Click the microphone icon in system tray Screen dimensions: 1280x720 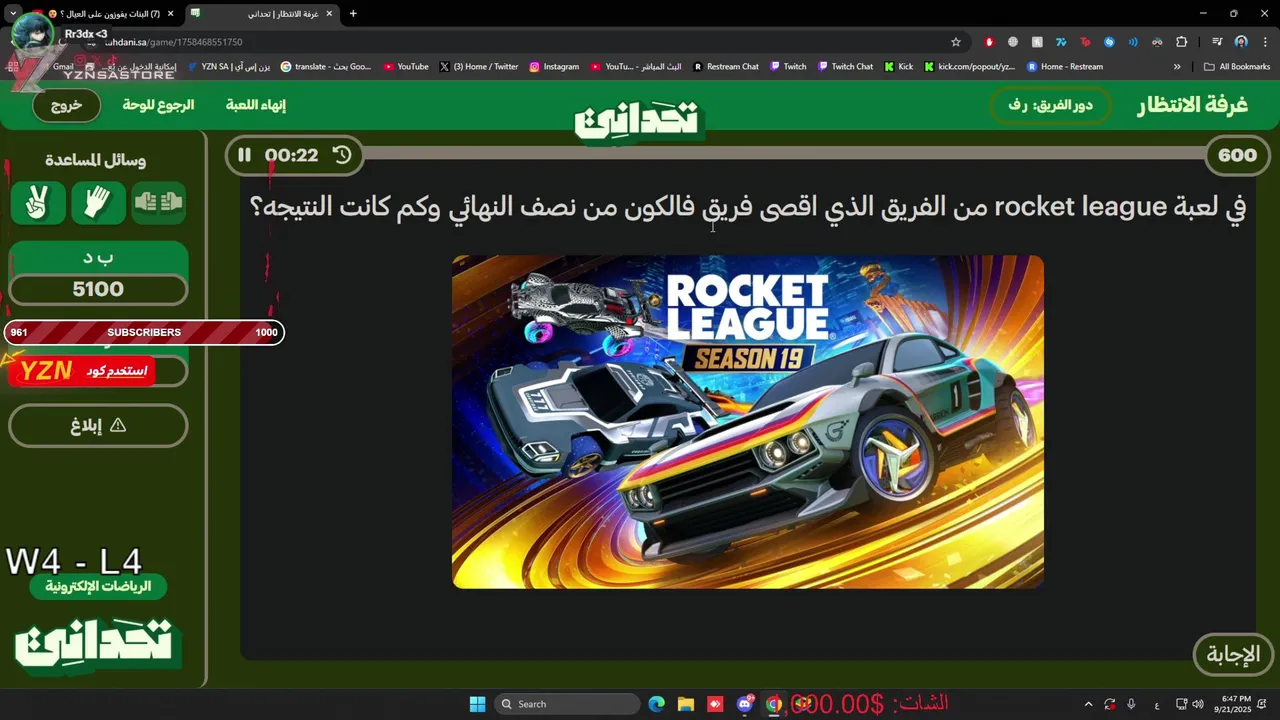(x=1131, y=704)
